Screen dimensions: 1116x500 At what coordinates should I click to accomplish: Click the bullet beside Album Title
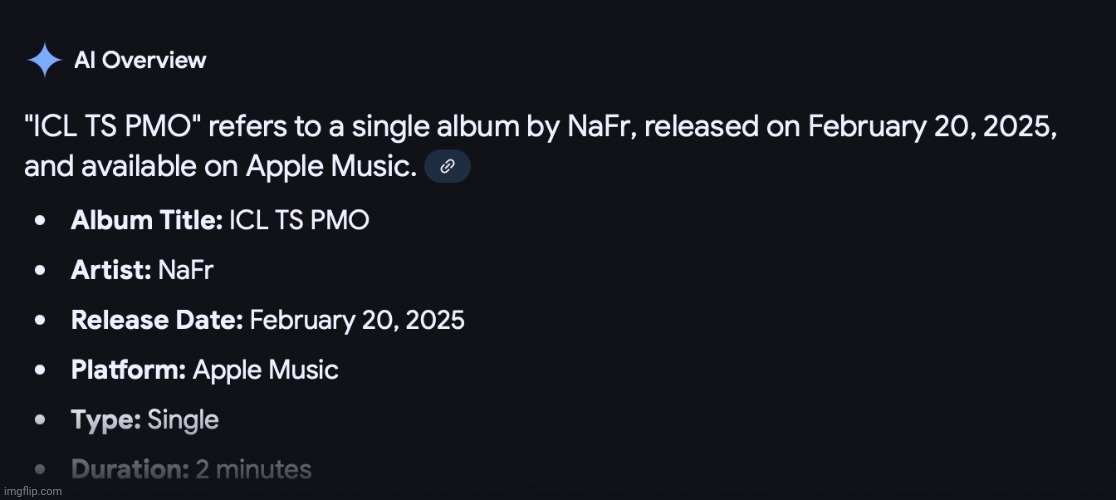point(38,221)
